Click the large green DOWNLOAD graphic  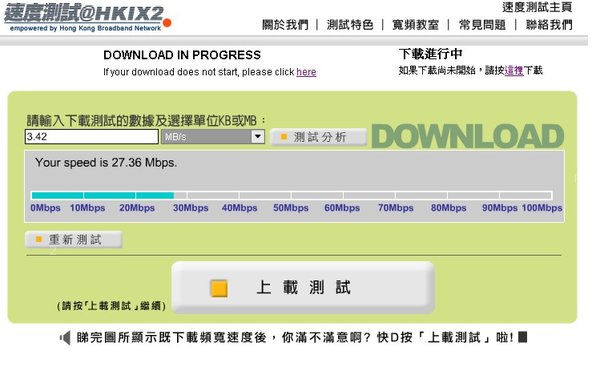(x=468, y=136)
